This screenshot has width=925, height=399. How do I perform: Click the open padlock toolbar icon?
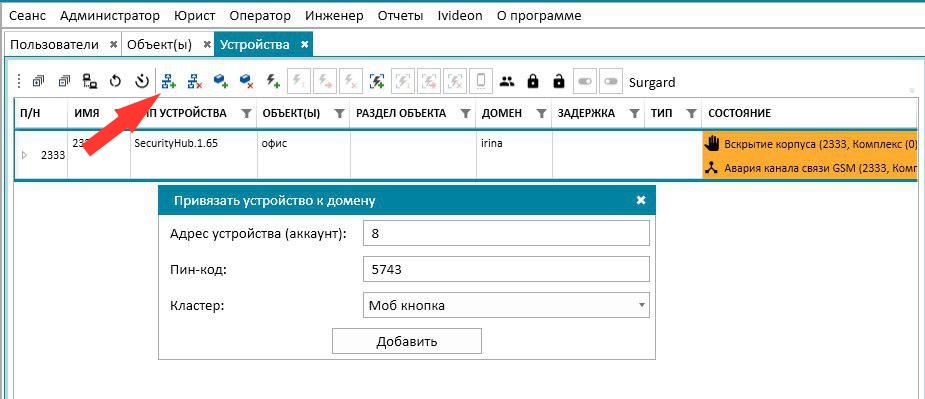pyautogui.click(x=559, y=81)
